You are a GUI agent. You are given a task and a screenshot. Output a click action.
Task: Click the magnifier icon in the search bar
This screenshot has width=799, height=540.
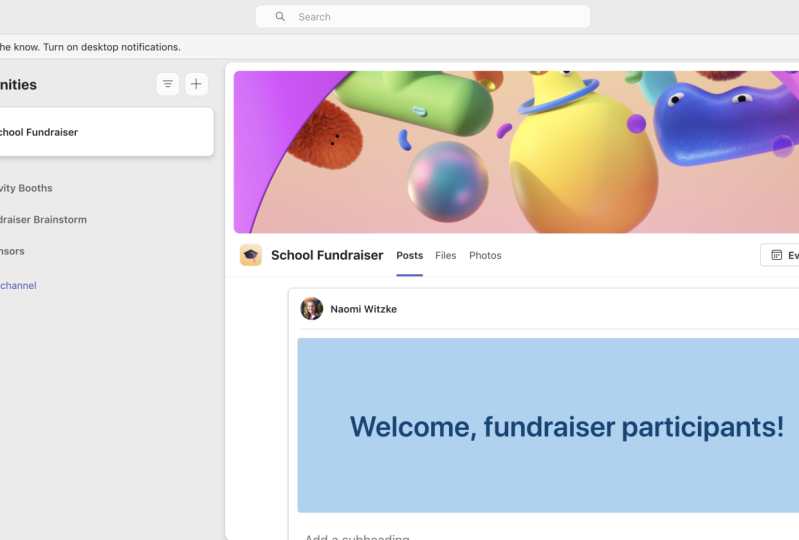pyautogui.click(x=280, y=17)
